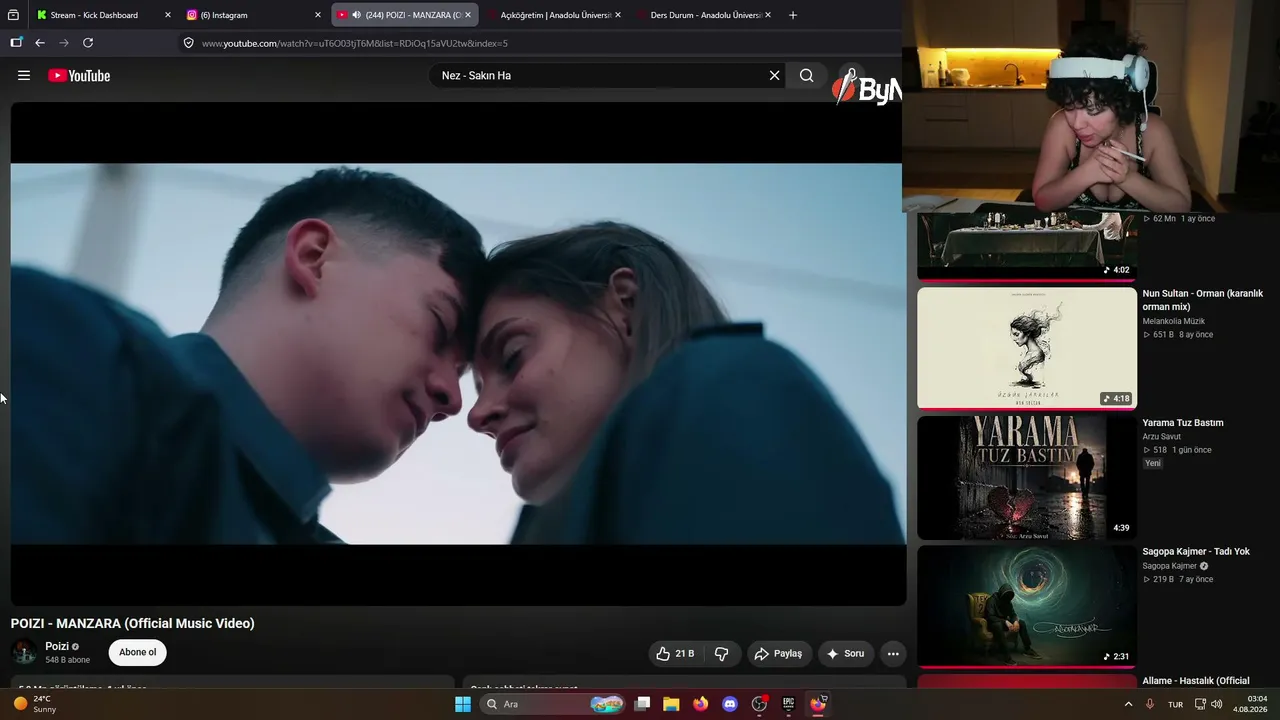The image size is (1280, 720).
Task: Select the YouTube URL in the address bar
Action: click(x=355, y=44)
